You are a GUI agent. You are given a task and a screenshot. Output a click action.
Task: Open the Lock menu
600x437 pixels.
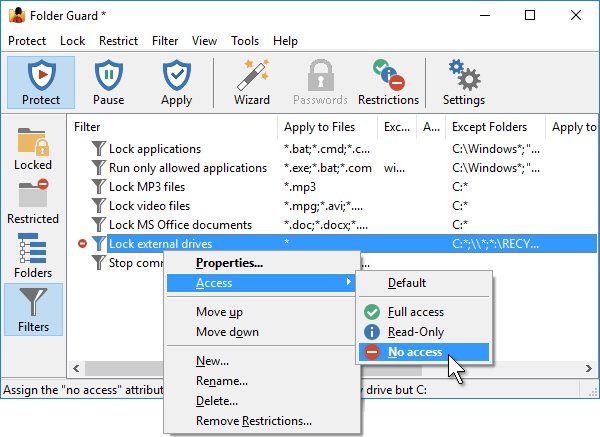[72, 41]
